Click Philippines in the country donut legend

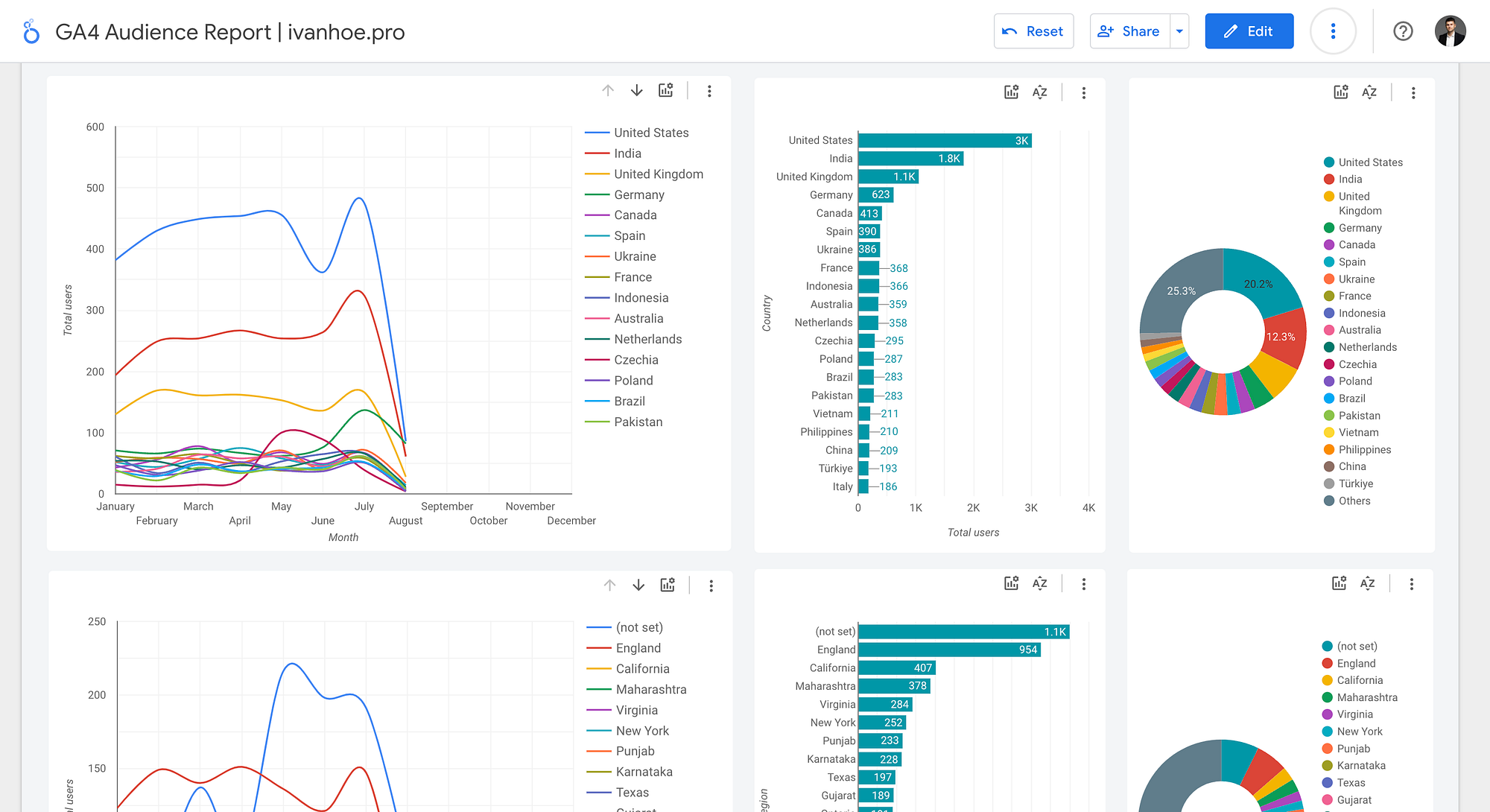coord(1365,449)
